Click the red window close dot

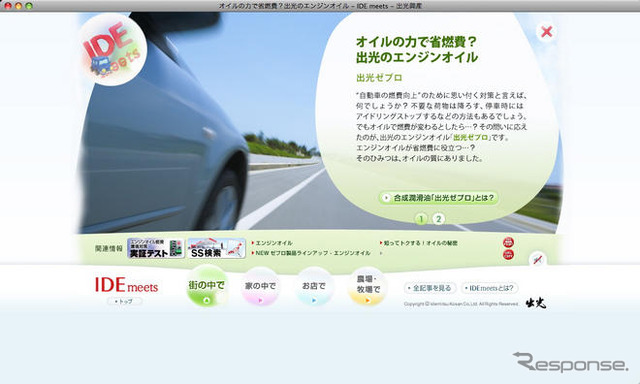click(x=8, y=6)
